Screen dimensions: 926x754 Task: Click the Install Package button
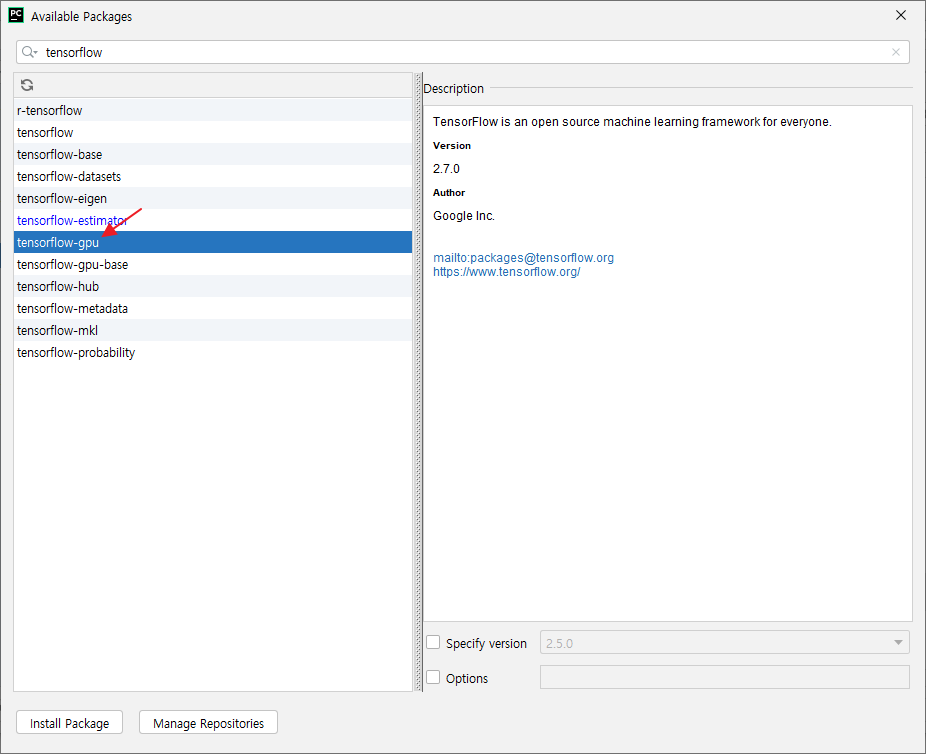(70, 723)
